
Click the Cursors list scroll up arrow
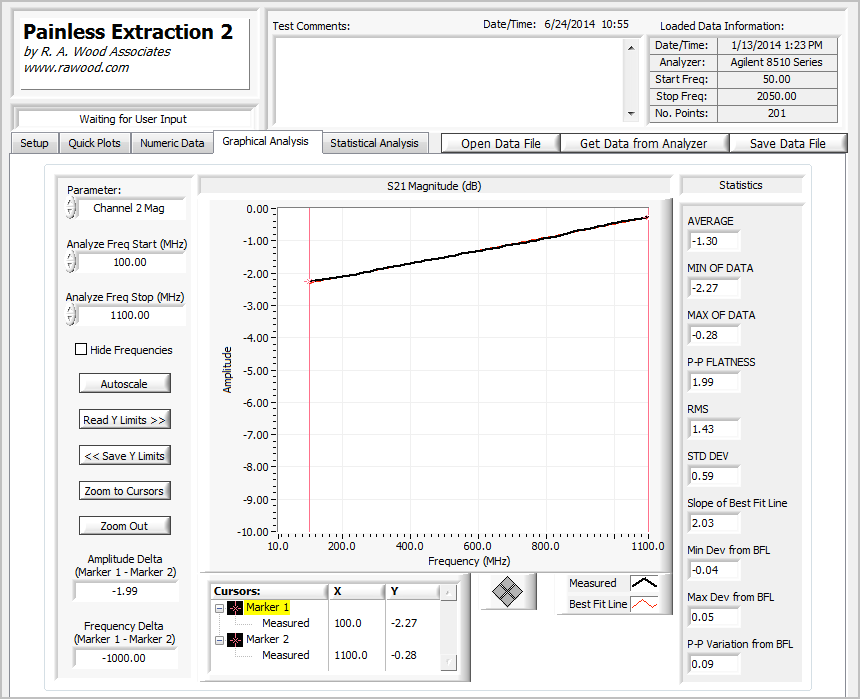448,593
